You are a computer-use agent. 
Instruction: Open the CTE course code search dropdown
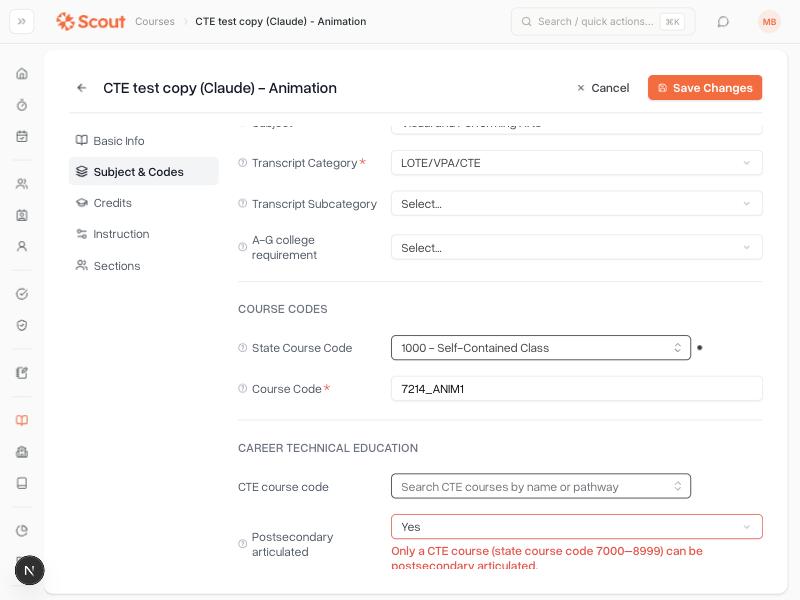point(541,487)
